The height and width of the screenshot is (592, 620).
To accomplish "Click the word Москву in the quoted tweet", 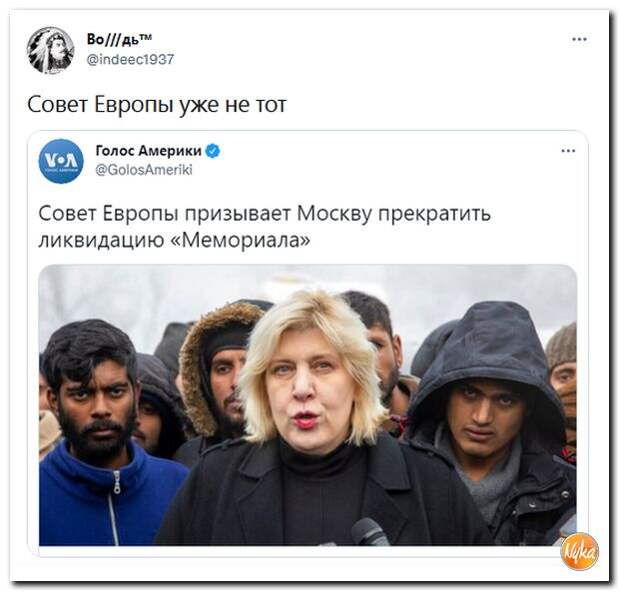I will tap(335, 214).
